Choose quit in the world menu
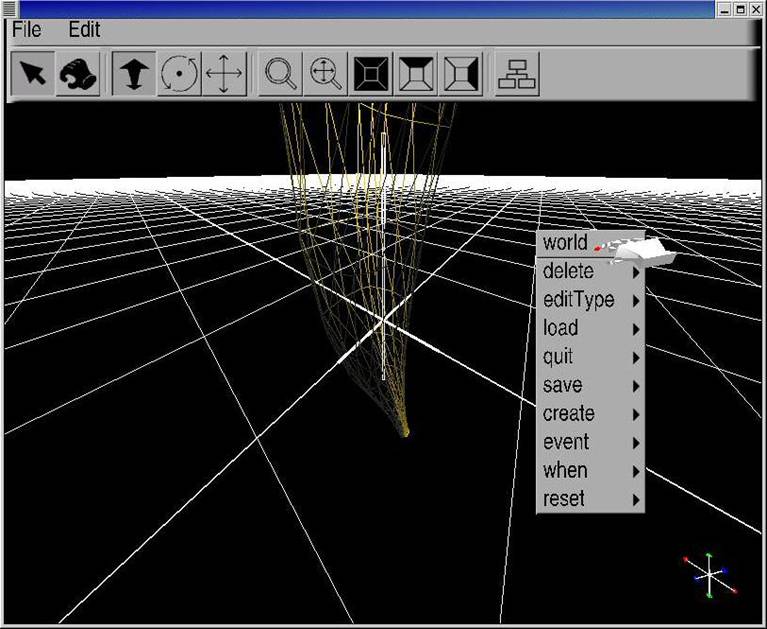 [590, 357]
